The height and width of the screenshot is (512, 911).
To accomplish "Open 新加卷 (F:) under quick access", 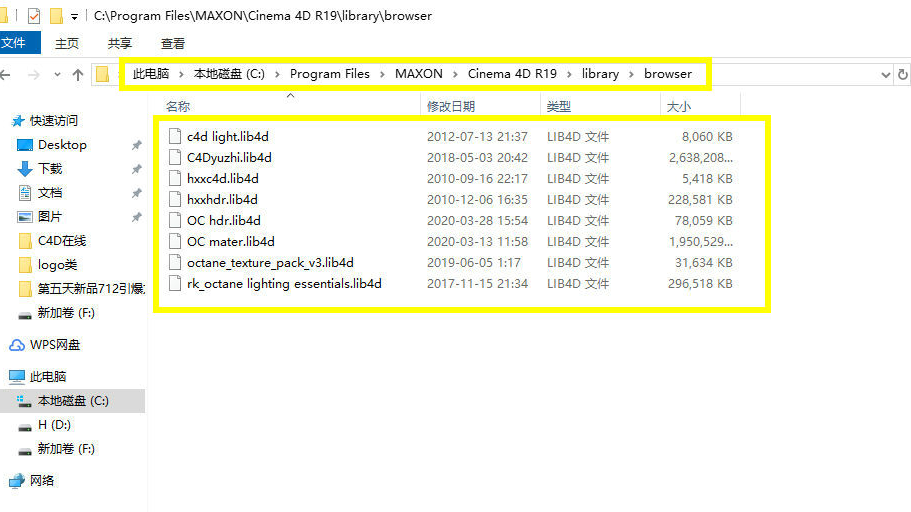I will coord(66,313).
